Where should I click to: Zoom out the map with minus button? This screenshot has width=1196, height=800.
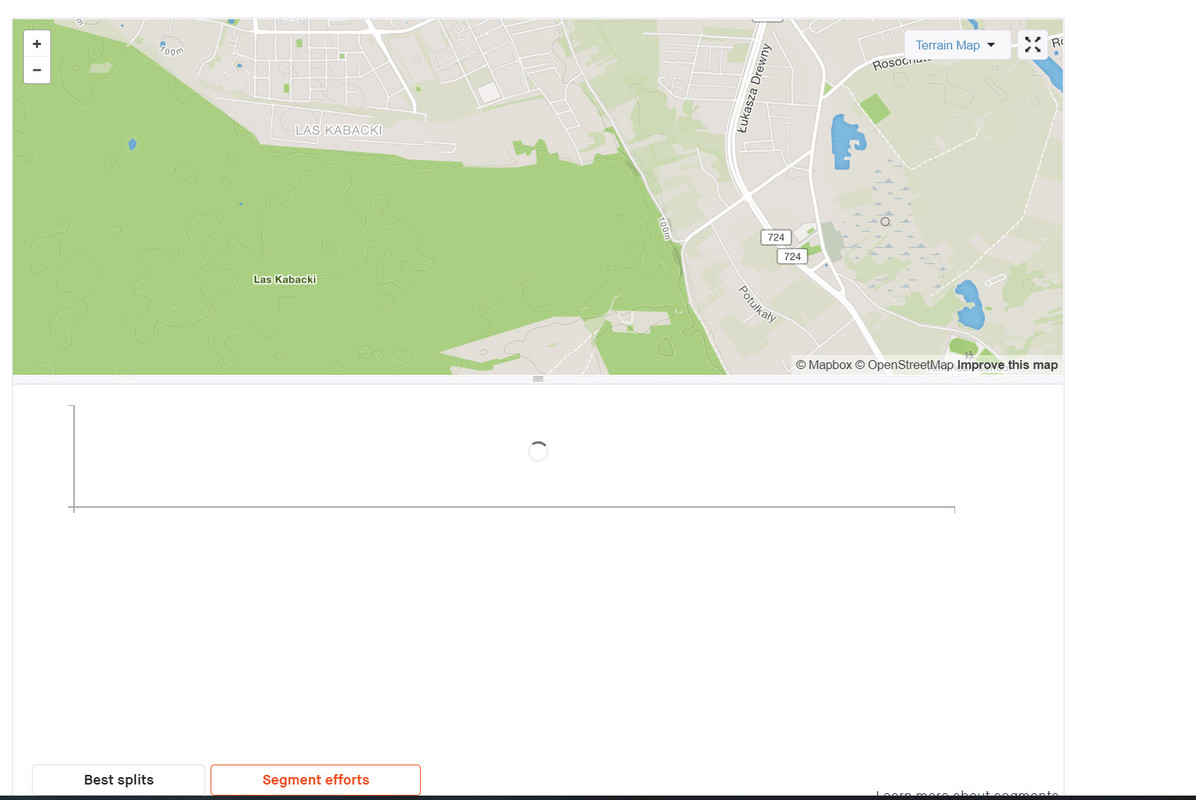(x=37, y=70)
